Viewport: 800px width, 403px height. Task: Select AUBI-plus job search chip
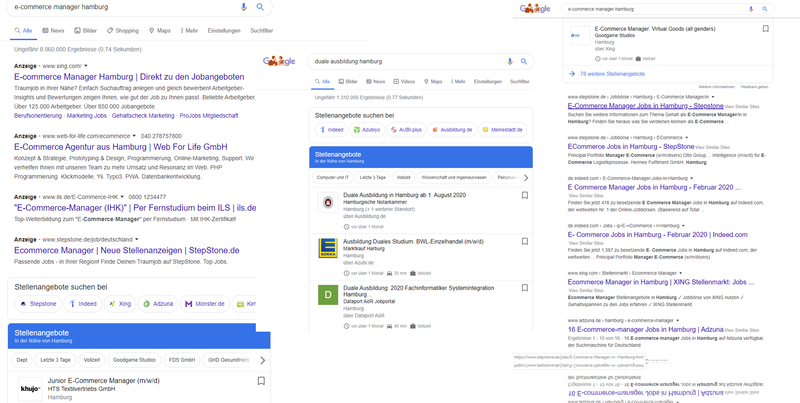click(406, 130)
